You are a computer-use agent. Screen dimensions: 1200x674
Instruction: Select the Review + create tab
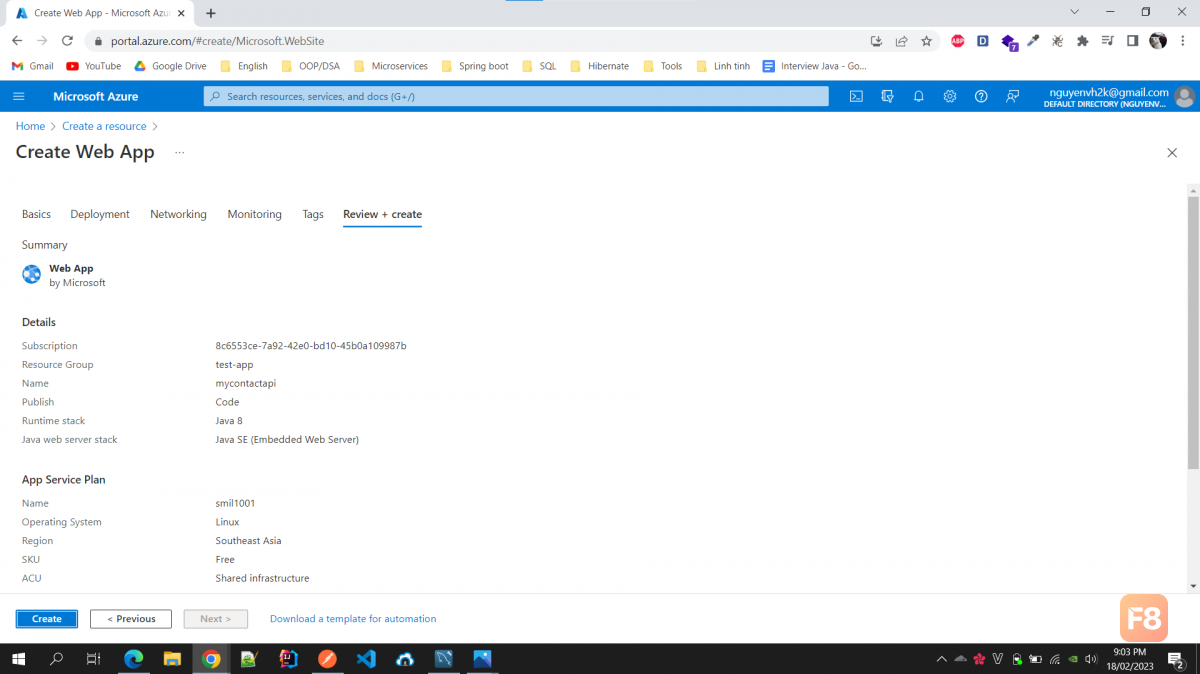click(x=382, y=214)
